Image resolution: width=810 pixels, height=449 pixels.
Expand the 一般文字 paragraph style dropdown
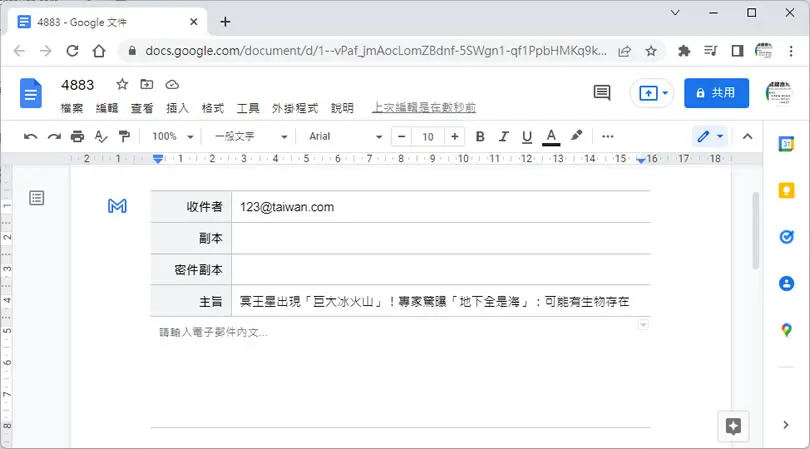251,136
